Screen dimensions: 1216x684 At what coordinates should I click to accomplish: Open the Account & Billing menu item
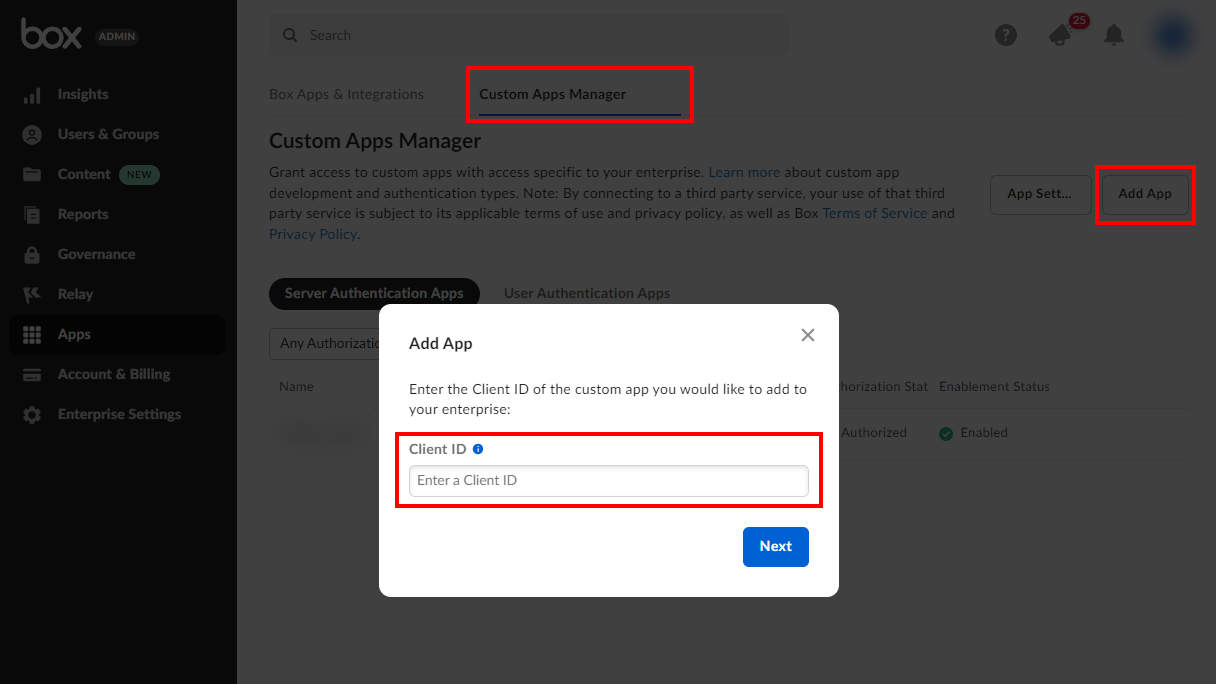click(114, 375)
